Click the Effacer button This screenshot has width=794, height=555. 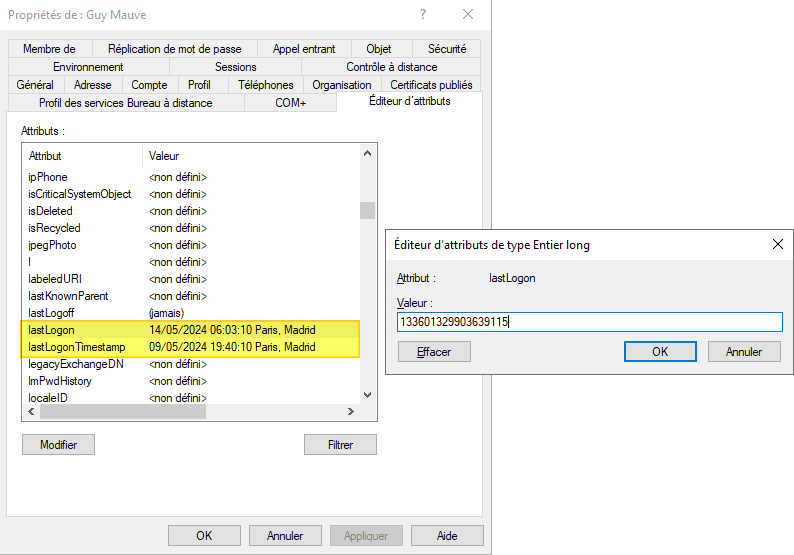click(x=434, y=352)
